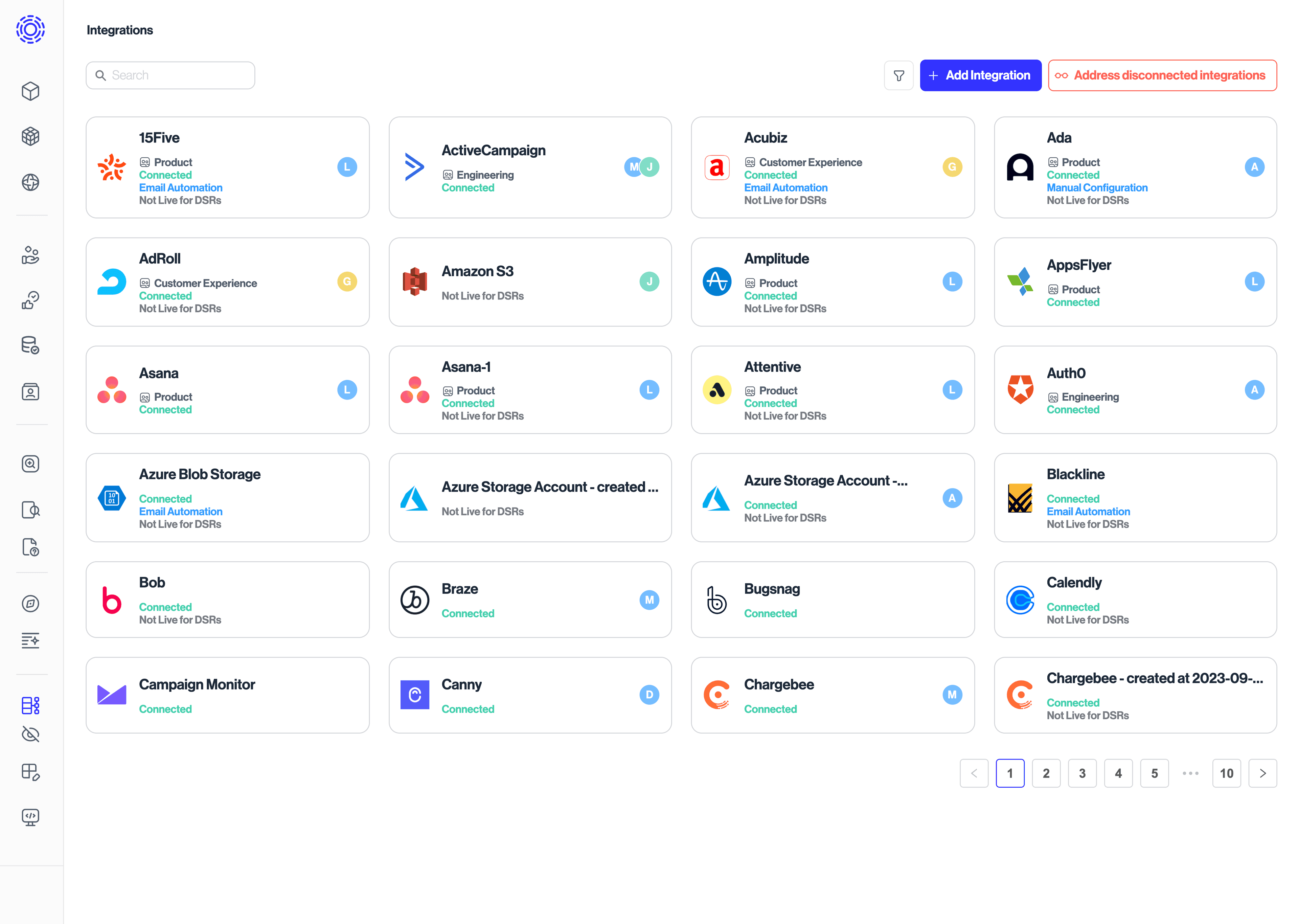Image resolution: width=1299 pixels, height=924 pixels.
Task: Open the eye-slash privacy icon in sidebar
Action: [31, 735]
